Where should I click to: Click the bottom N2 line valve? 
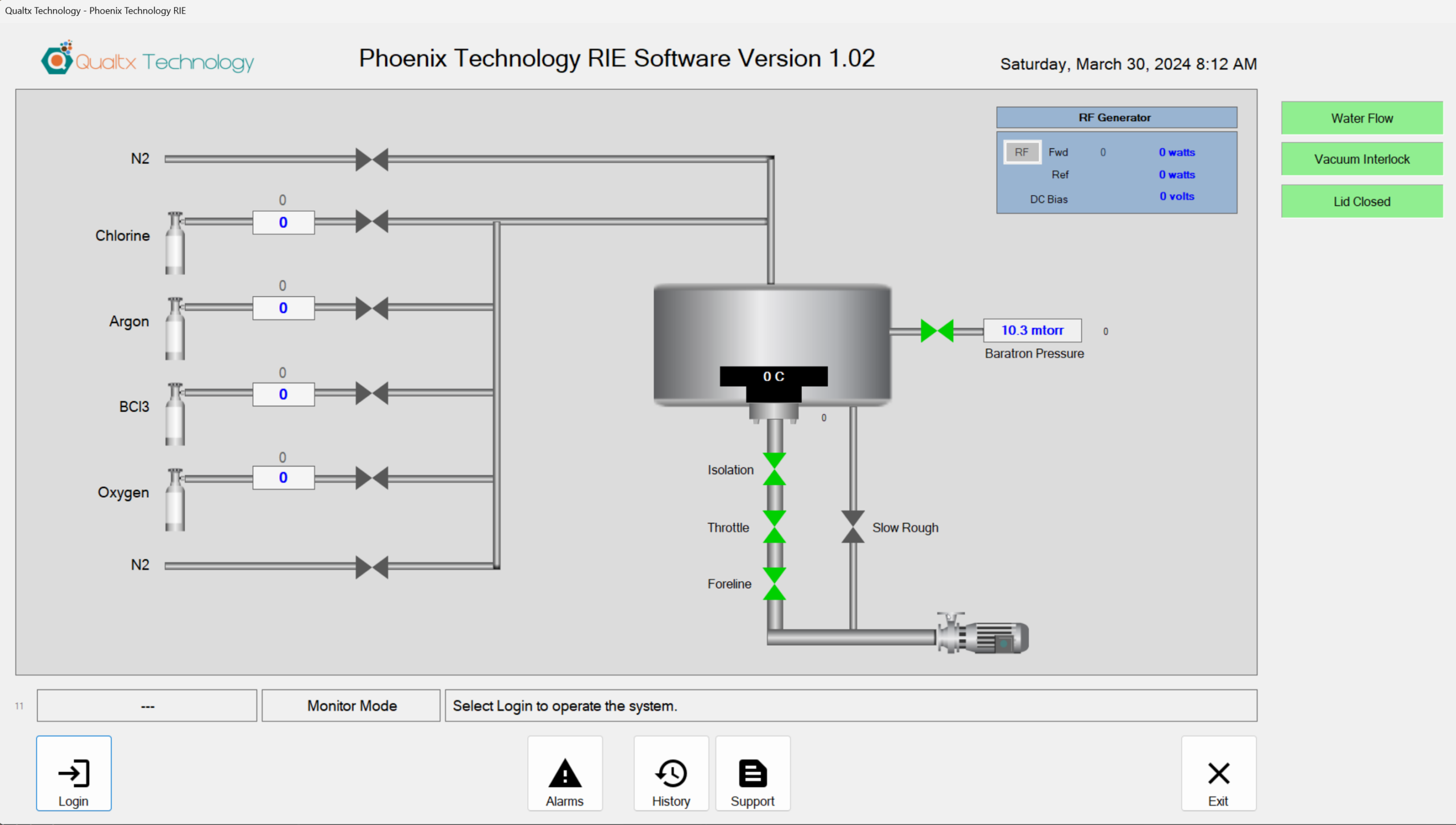[372, 567]
